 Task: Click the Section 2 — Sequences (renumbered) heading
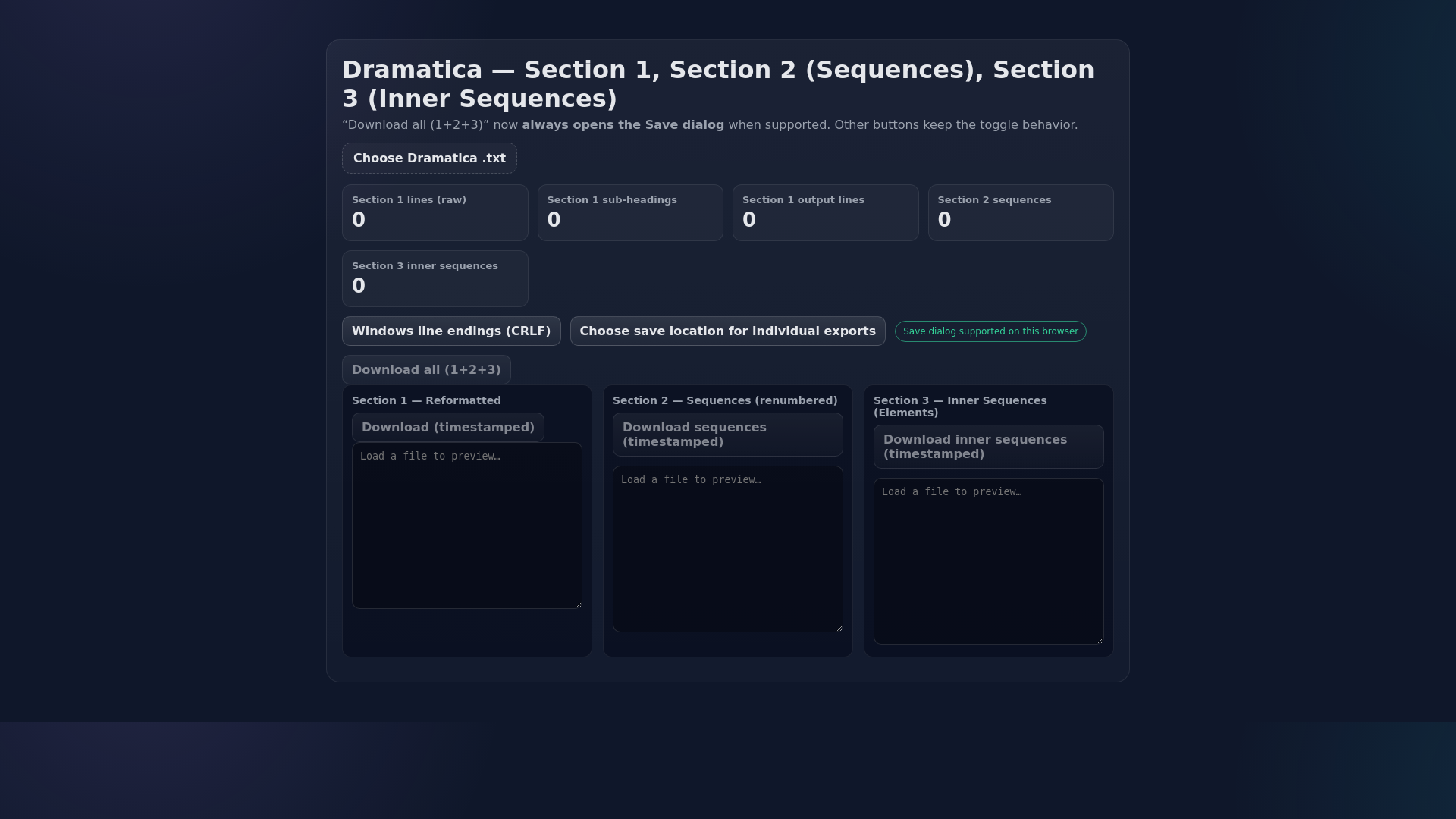[x=725, y=400]
